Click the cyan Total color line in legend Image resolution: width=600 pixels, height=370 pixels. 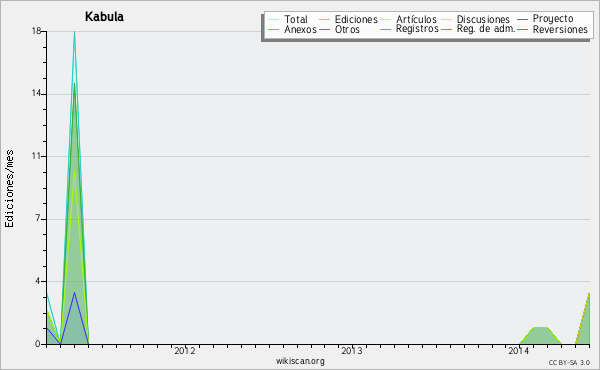tap(274, 19)
